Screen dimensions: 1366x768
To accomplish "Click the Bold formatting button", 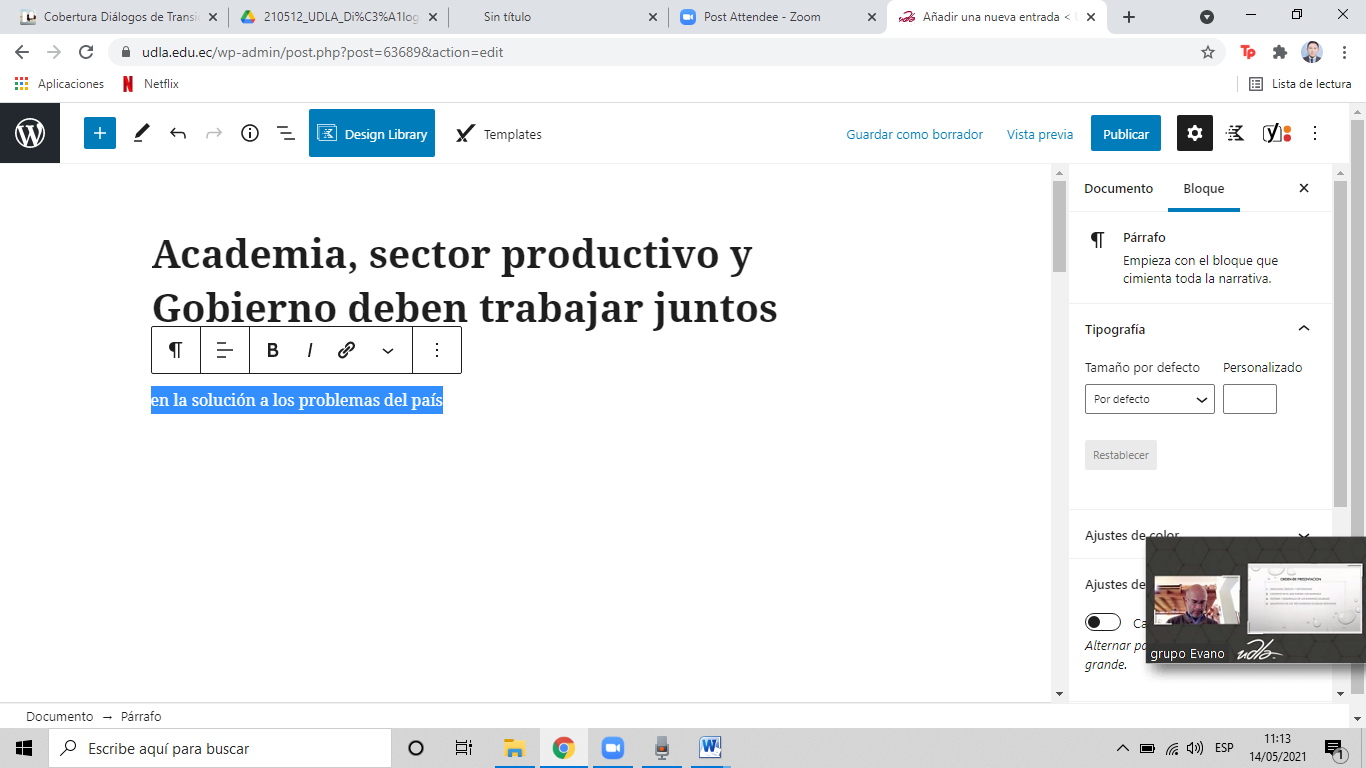I will pos(273,350).
